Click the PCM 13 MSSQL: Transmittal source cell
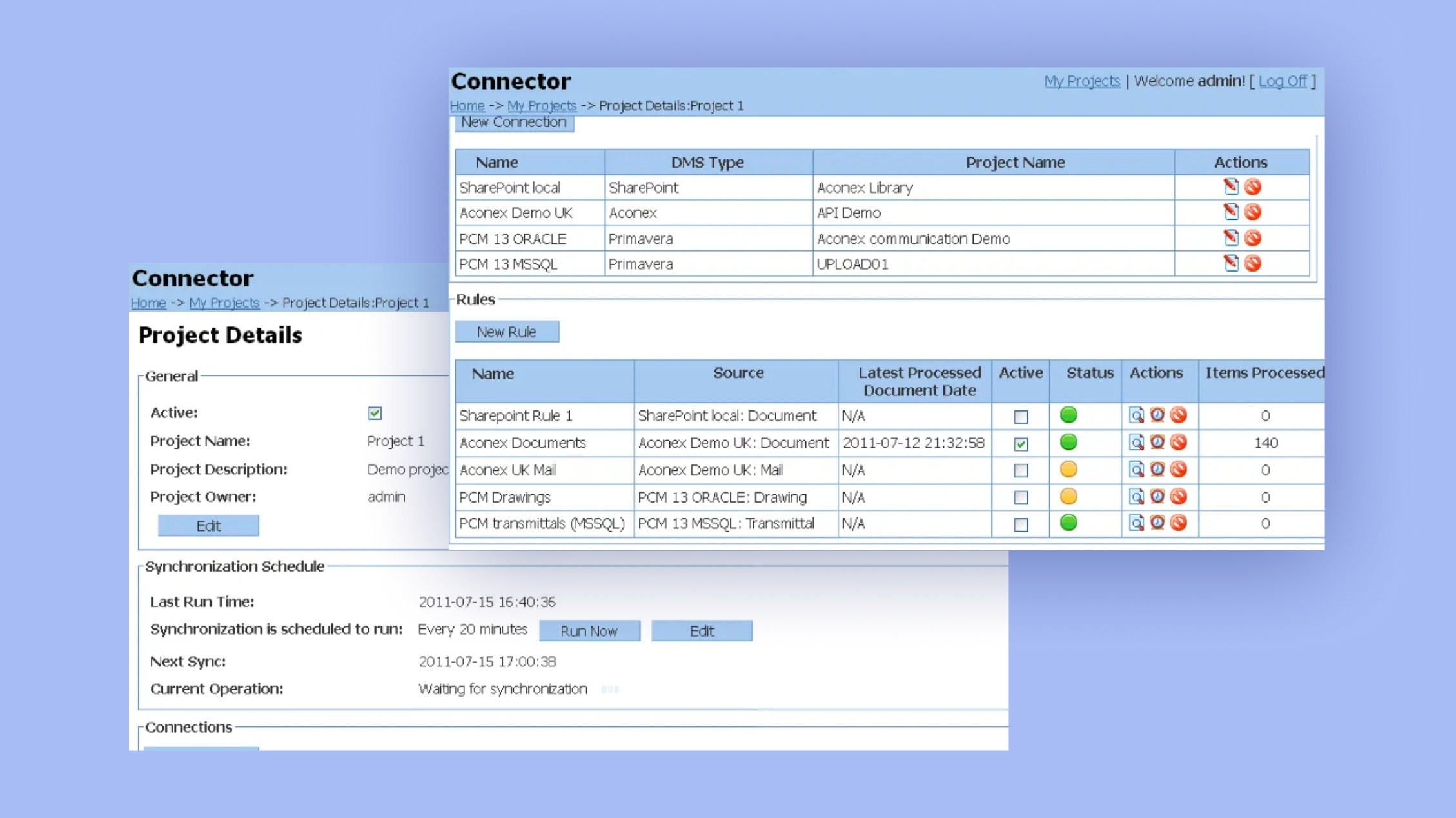This screenshot has height=818, width=1456. 735,524
